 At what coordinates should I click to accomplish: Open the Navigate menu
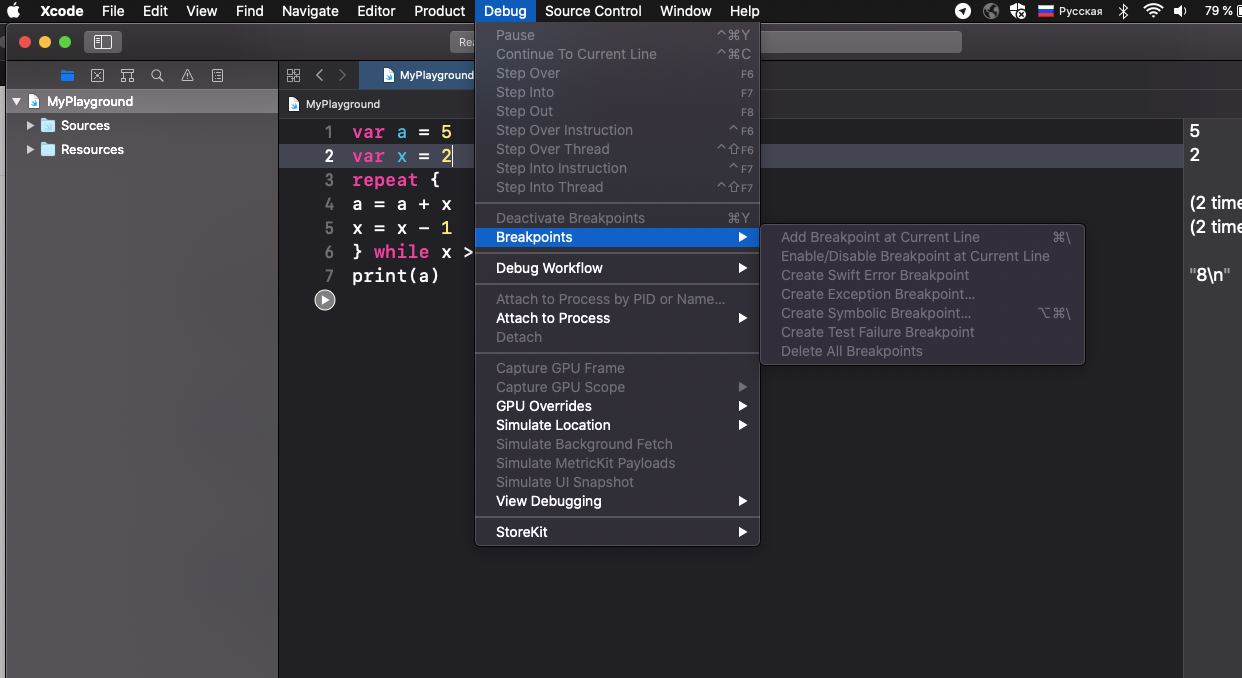pos(310,11)
